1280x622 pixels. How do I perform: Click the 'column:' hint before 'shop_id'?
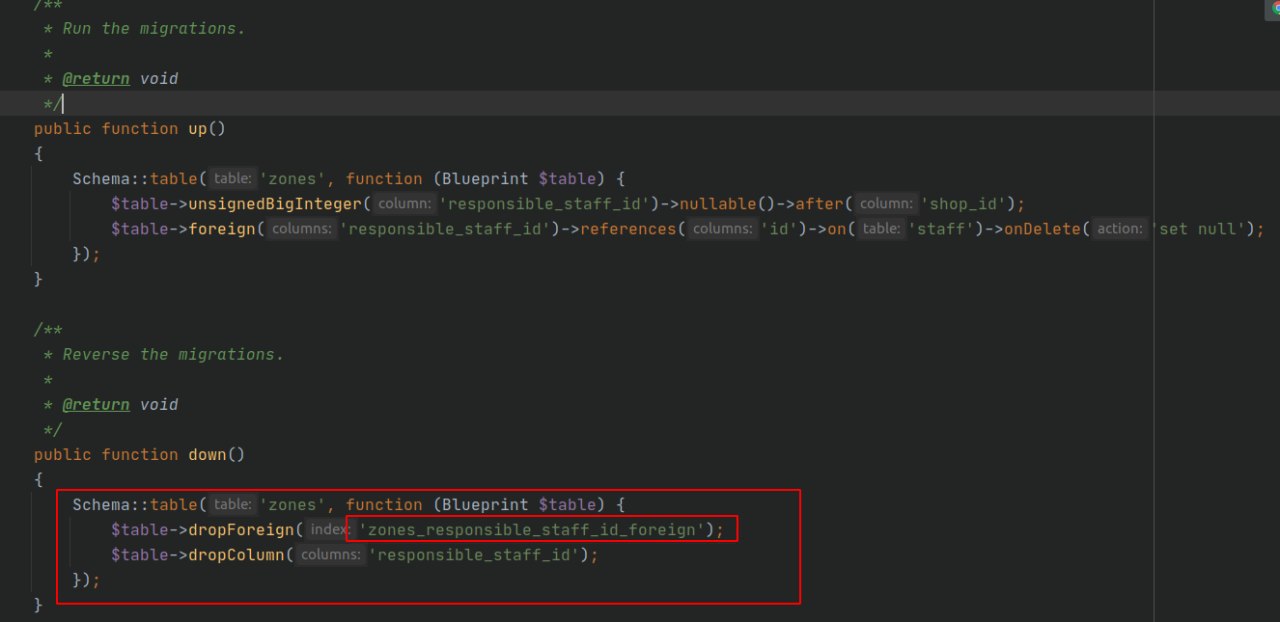click(886, 204)
